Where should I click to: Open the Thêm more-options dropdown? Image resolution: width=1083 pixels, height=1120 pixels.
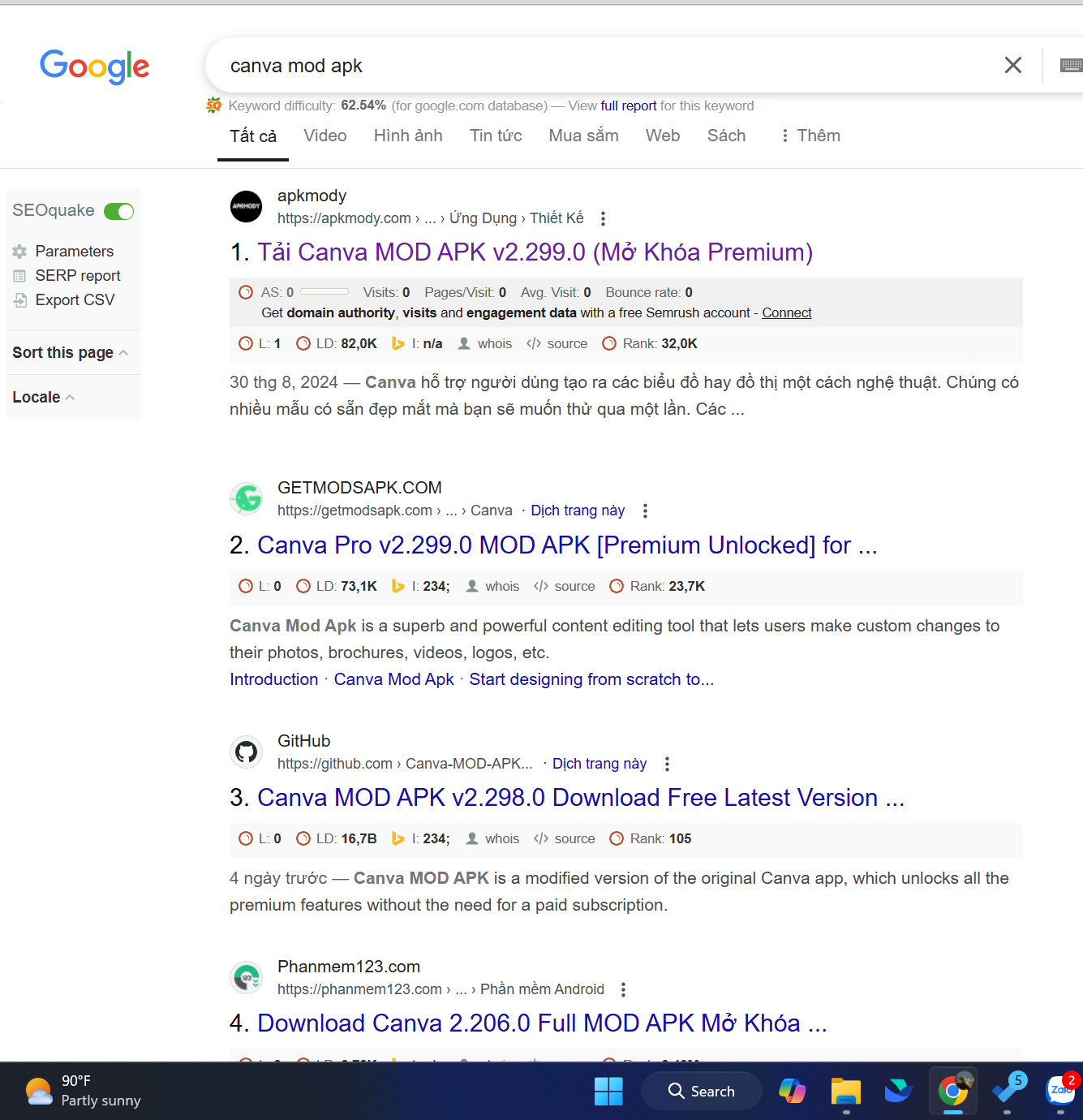[810, 136]
